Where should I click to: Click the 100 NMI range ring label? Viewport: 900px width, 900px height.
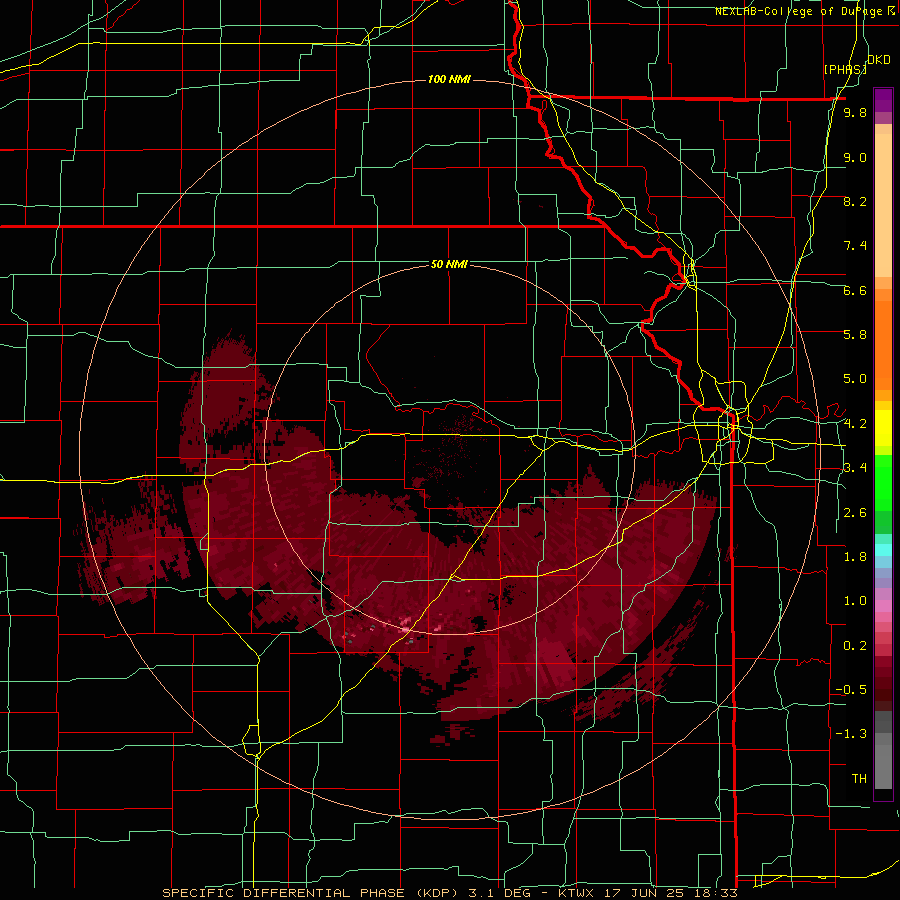point(449,79)
